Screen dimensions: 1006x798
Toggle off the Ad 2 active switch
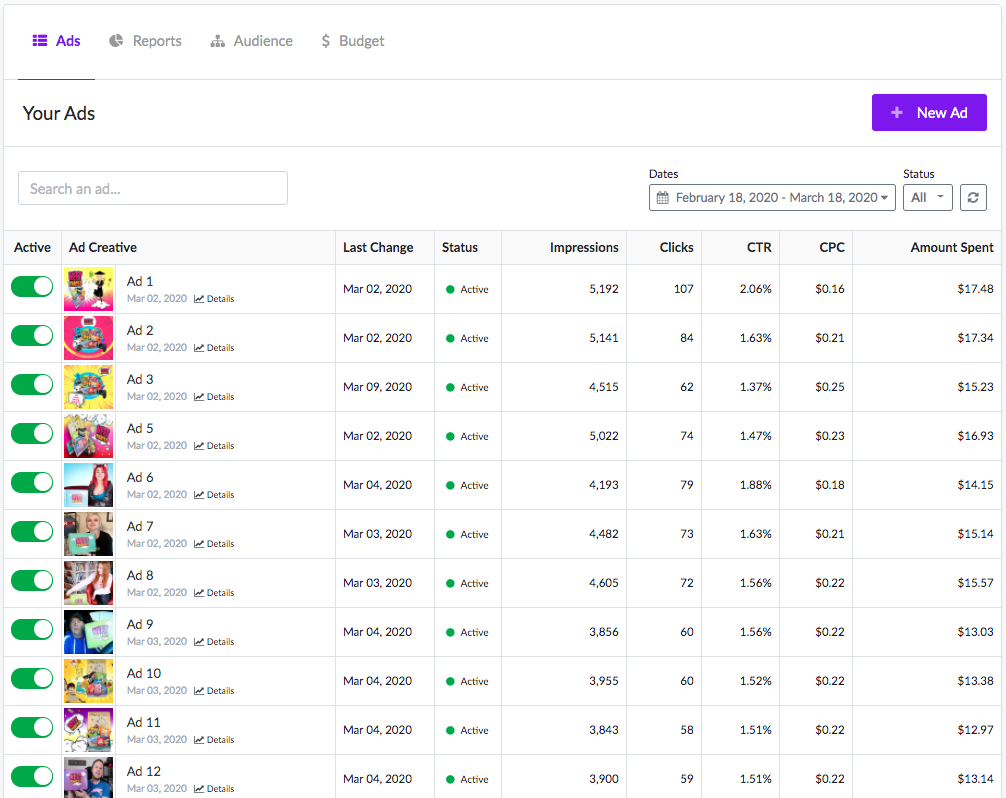click(32, 335)
